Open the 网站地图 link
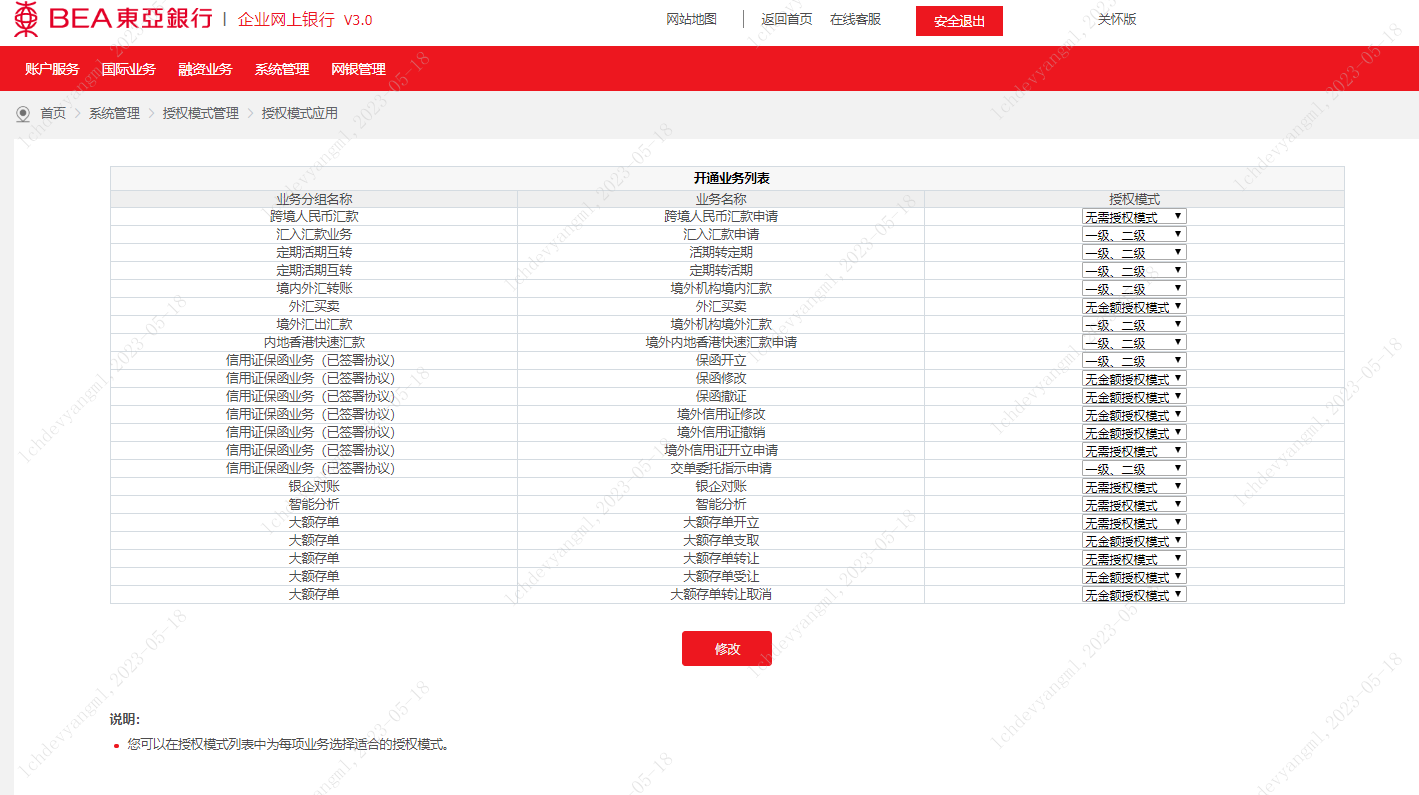The height and width of the screenshot is (795, 1419). coord(691,19)
